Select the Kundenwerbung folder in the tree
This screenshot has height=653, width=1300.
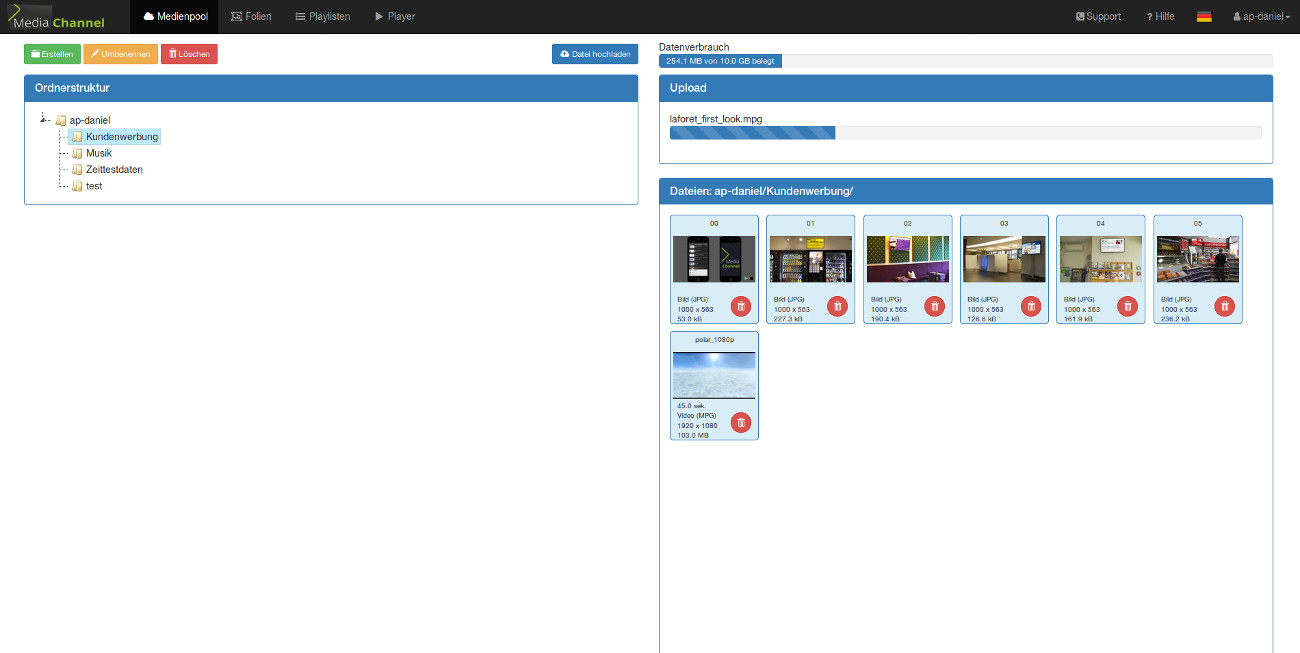click(121, 137)
